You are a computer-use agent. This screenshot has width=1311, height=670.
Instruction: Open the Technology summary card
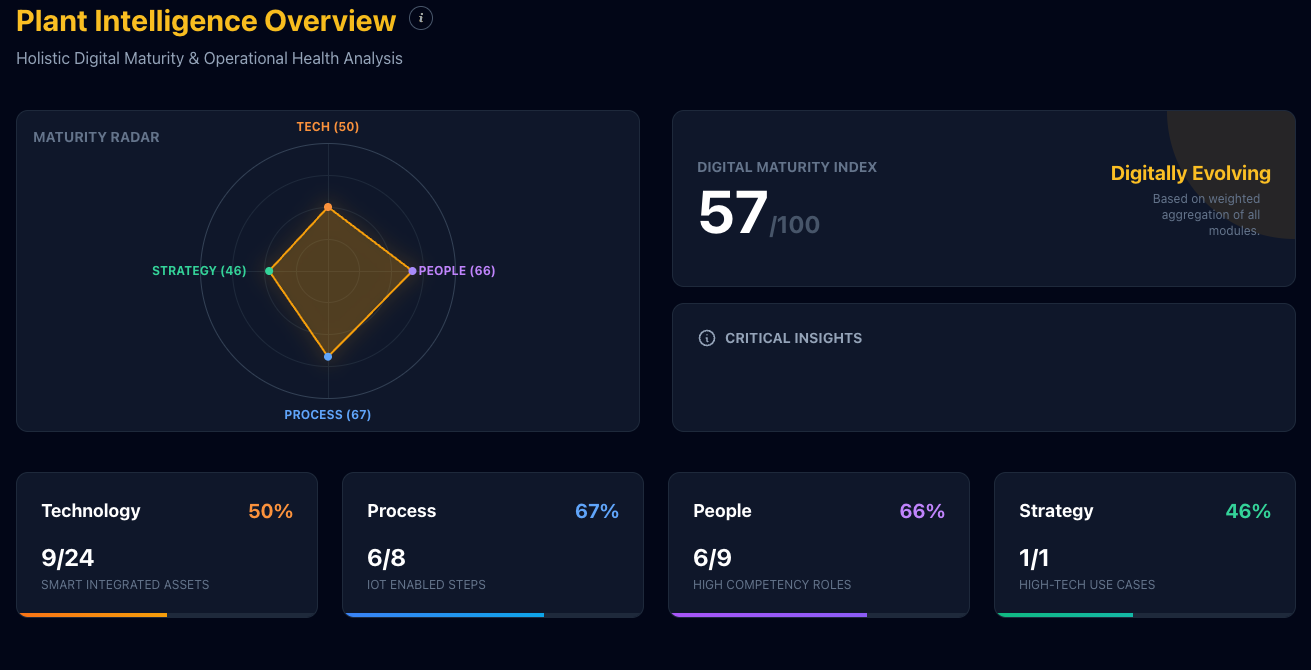pyautogui.click(x=166, y=544)
